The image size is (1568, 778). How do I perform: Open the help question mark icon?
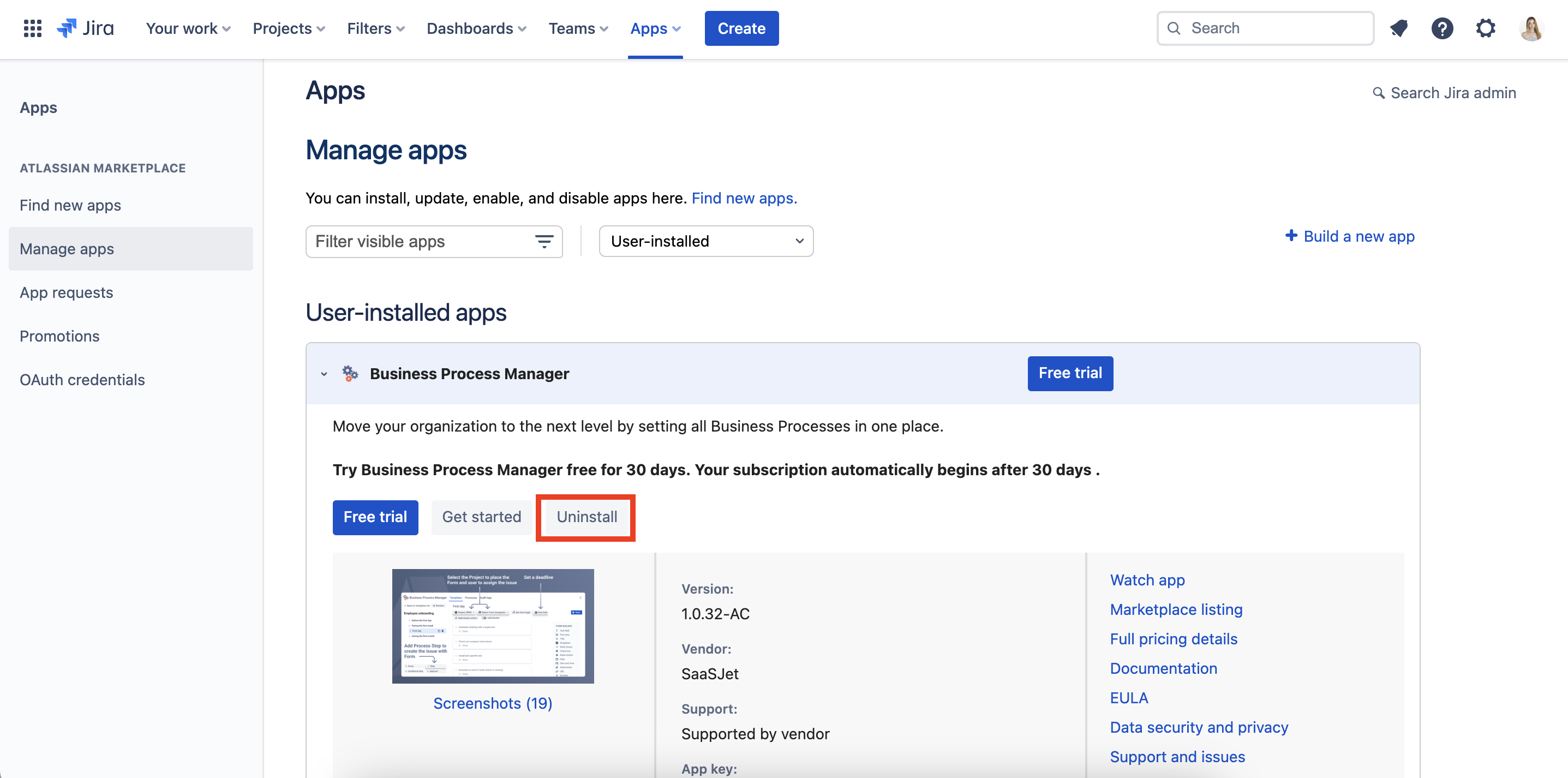1441,28
